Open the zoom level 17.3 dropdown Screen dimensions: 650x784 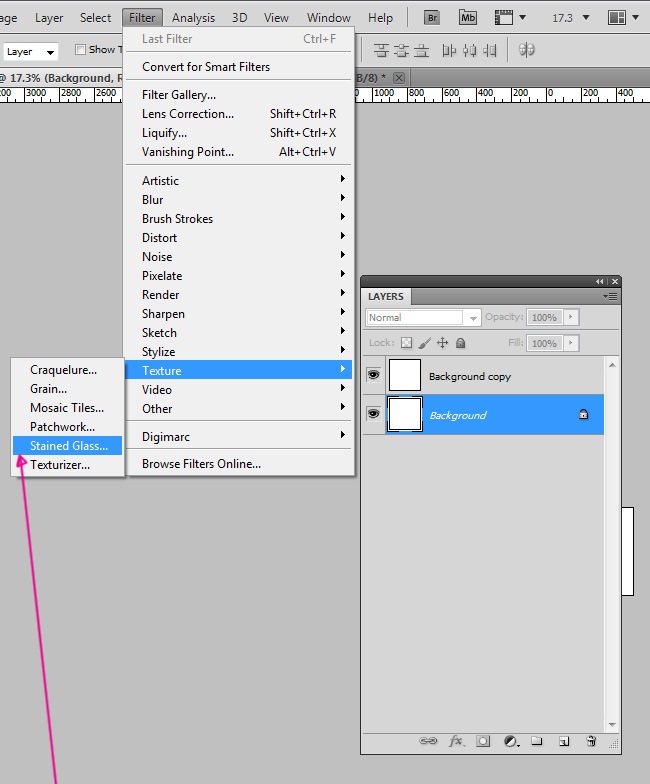[x=570, y=18]
